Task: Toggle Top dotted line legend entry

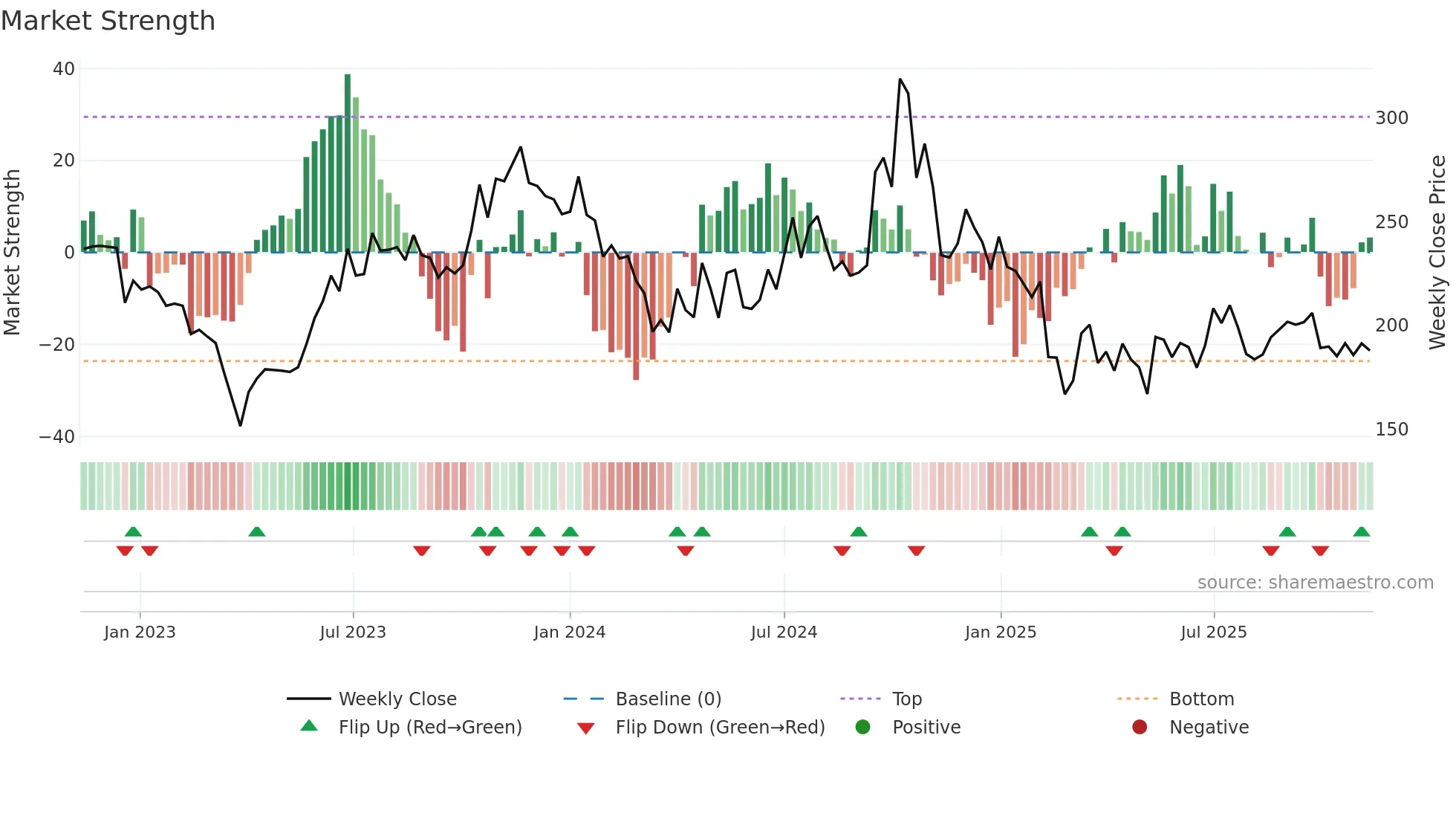Action: pos(906,699)
